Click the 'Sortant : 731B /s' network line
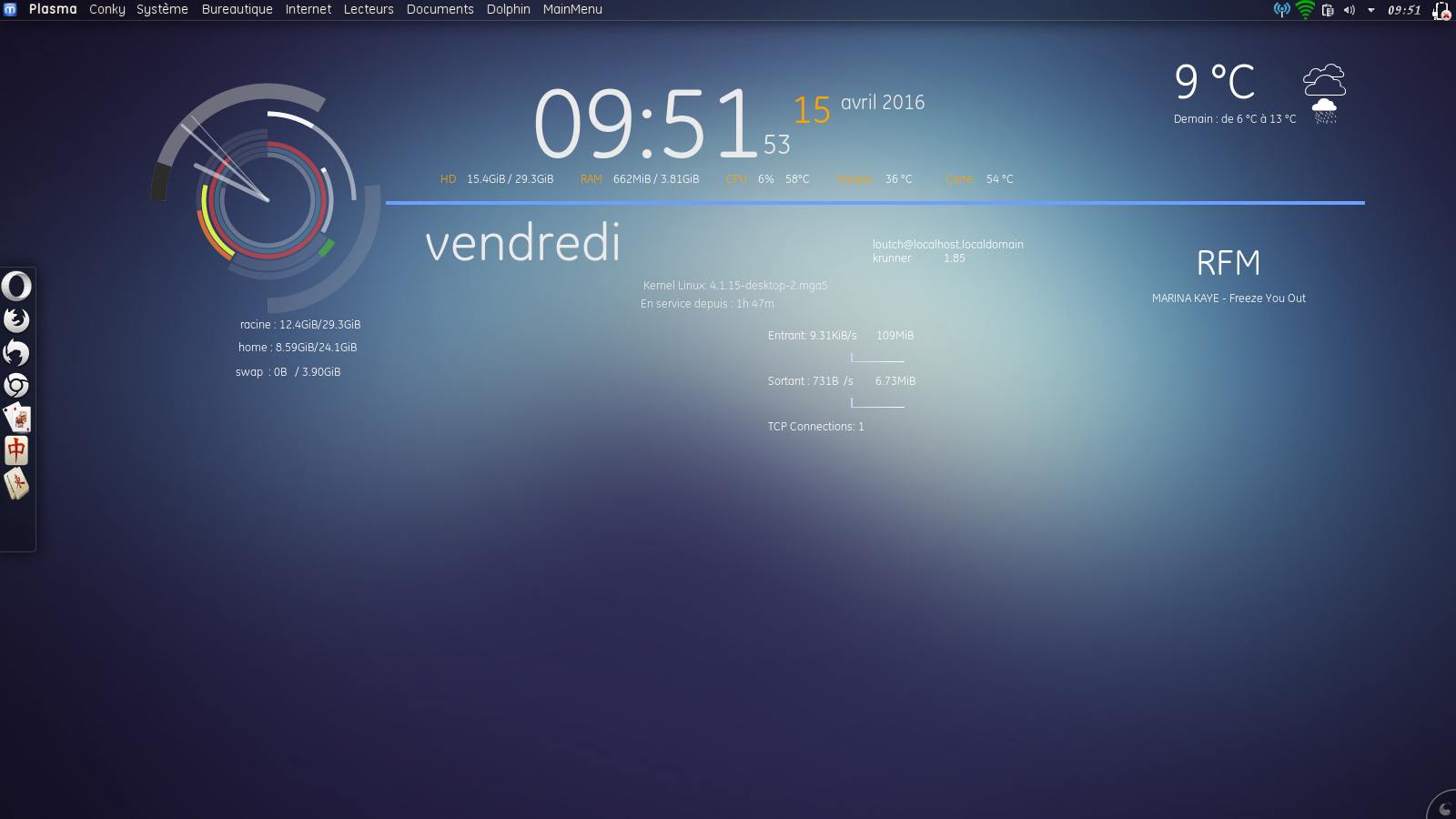 (810, 381)
